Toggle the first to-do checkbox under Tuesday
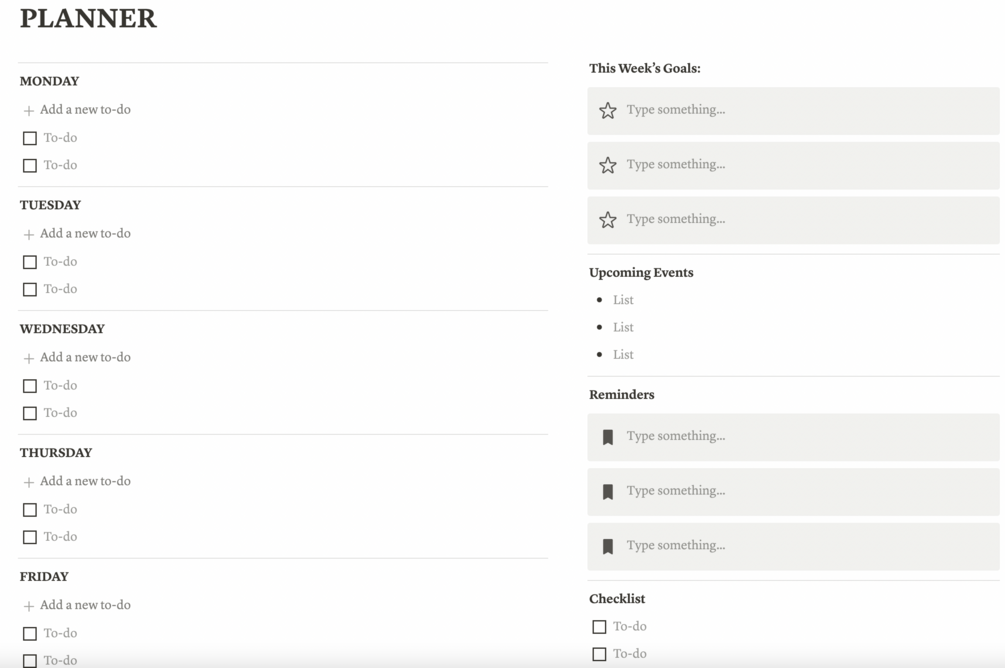1005x668 pixels. click(x=30, y=262)
